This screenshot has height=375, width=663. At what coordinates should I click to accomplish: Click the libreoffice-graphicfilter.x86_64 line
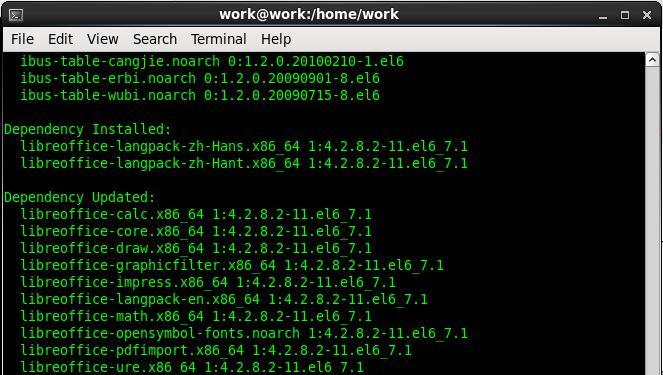[x=232, y=266]
